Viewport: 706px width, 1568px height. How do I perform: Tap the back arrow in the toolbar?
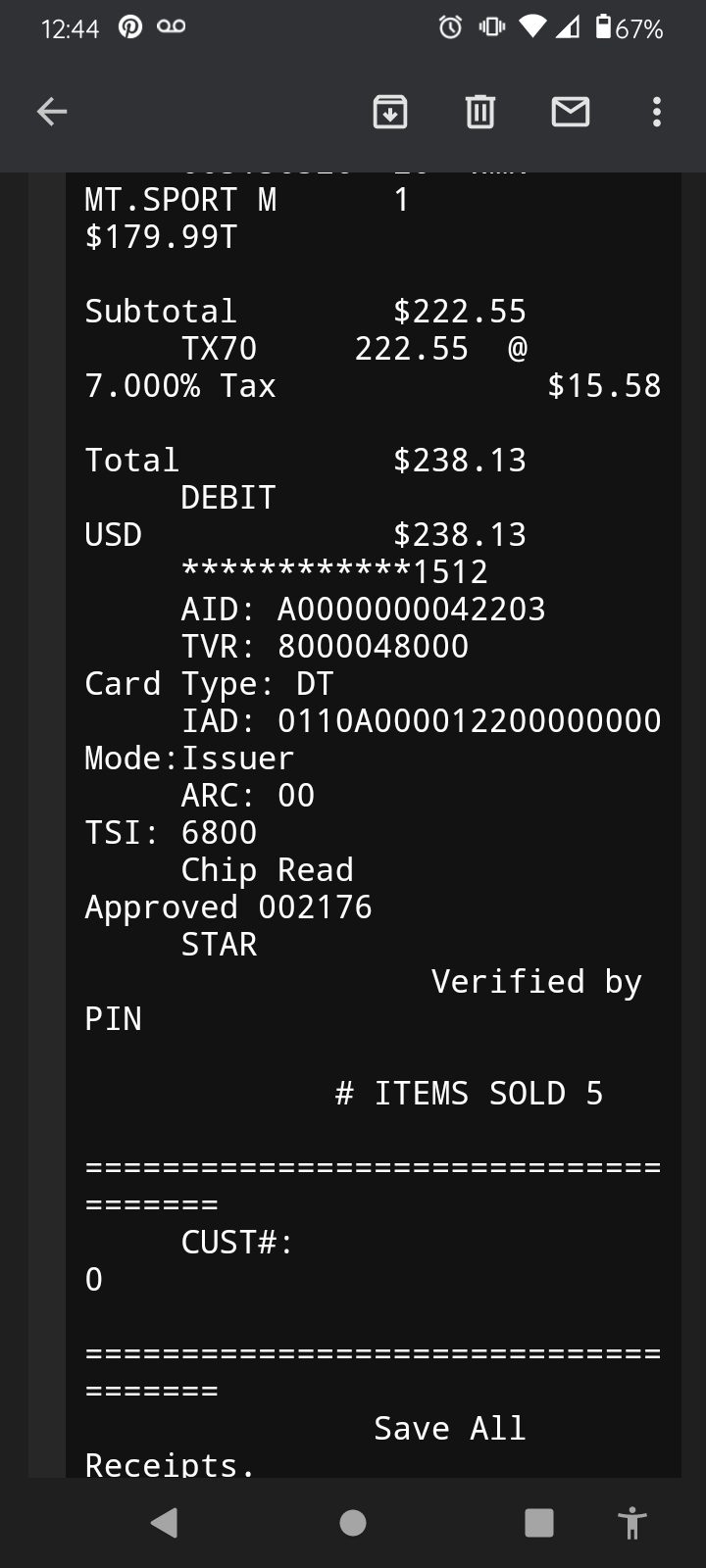pos(52,112)
